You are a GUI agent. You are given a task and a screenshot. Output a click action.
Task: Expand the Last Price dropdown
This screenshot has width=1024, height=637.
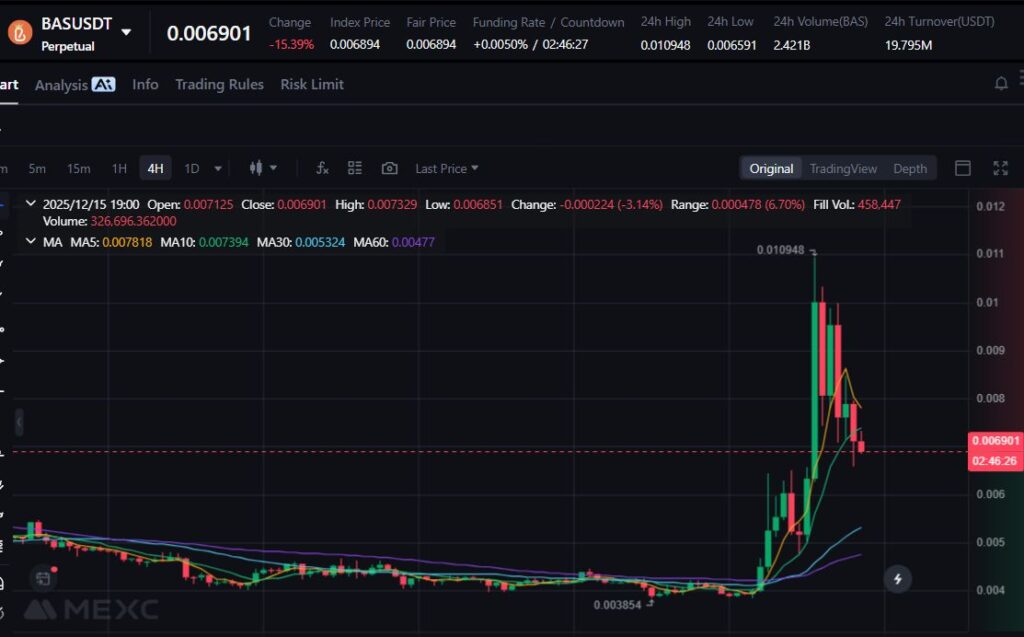(x=447, y=168)
